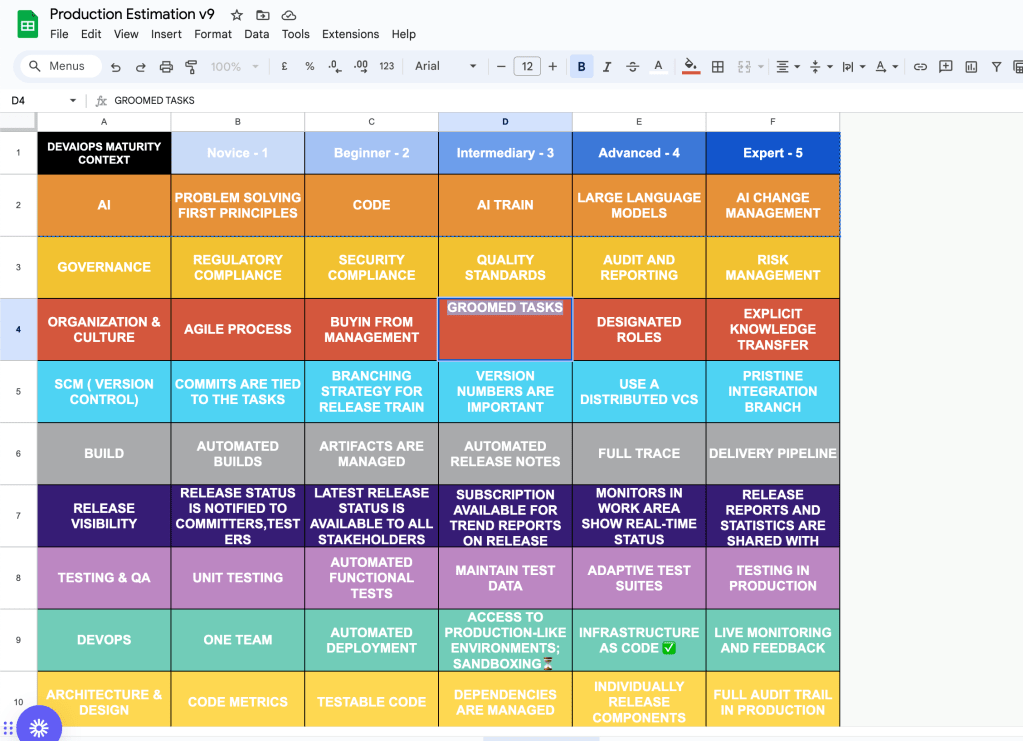1023x741 pixels.
Task: Toggle strikethrough formatting
Action: [x=632, y=67]
